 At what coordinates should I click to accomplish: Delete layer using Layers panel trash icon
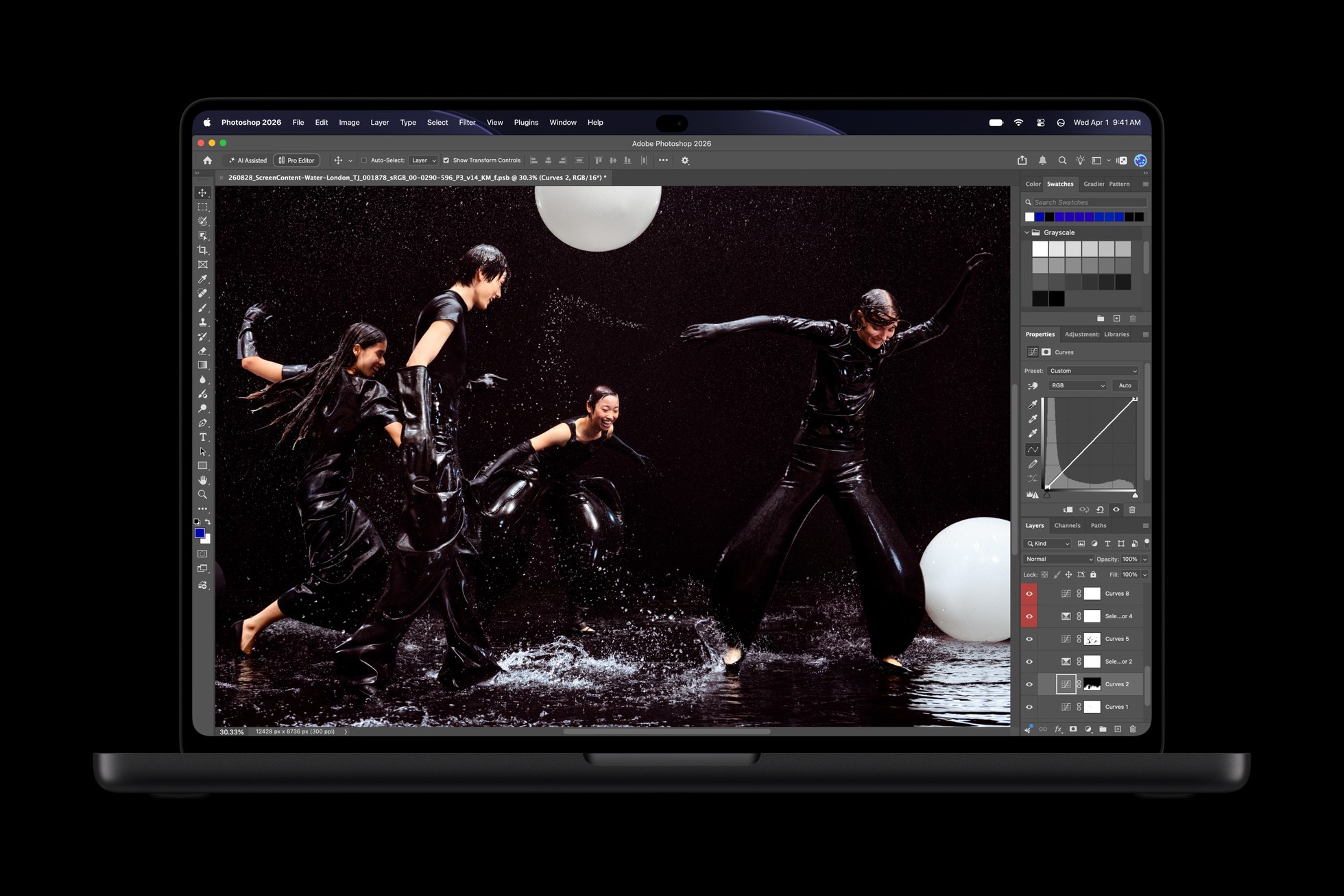coord(1133,729)
